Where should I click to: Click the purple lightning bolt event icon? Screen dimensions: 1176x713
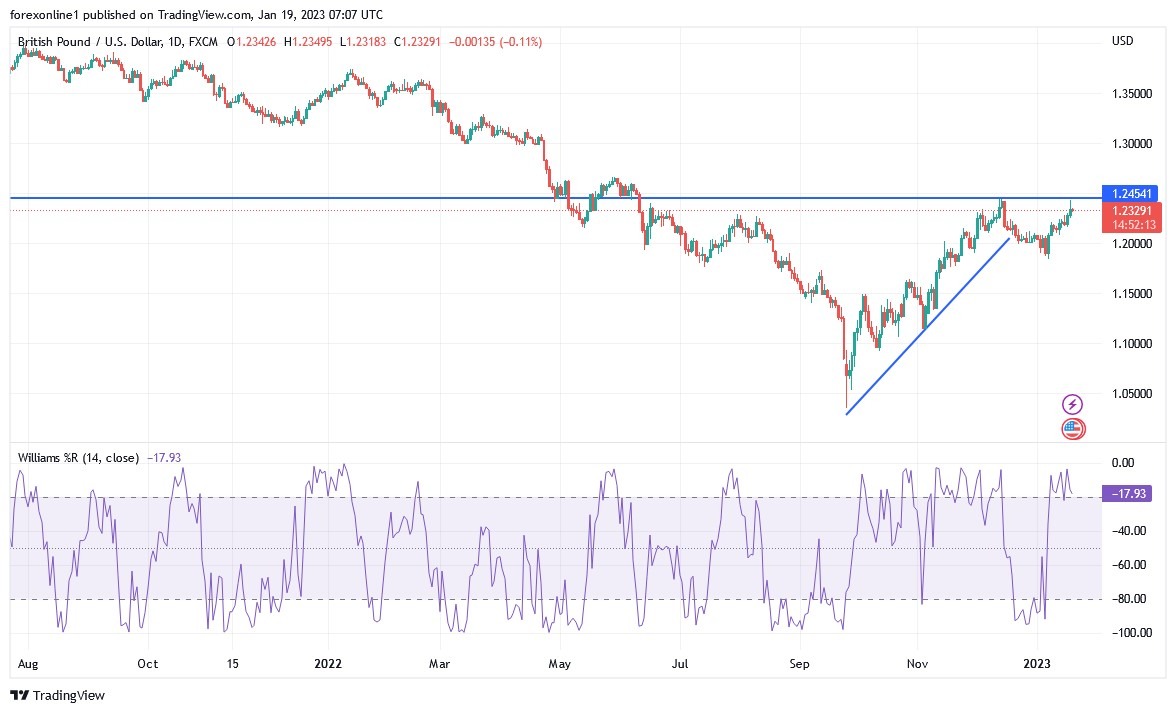pyautogui.click(x=1071, y=404)
